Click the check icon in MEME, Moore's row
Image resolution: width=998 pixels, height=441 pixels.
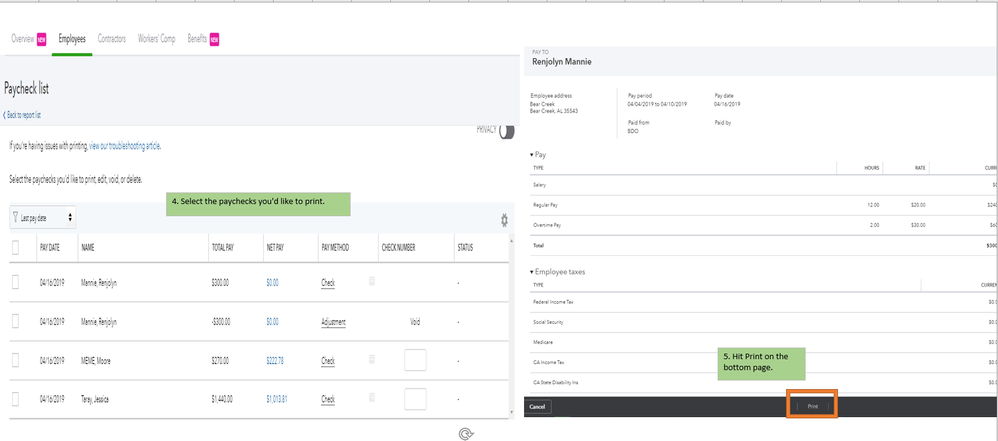[x=372, y=358]
